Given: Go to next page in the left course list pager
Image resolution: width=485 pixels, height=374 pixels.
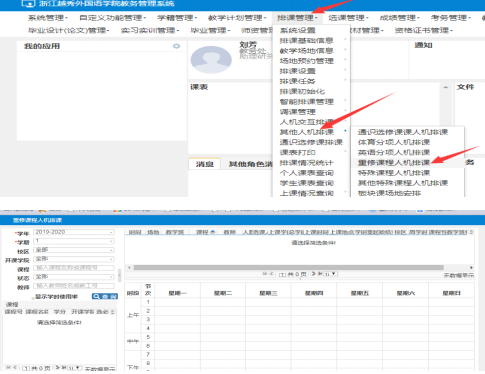Looking at the screenshot, I should tap(57, 367).
